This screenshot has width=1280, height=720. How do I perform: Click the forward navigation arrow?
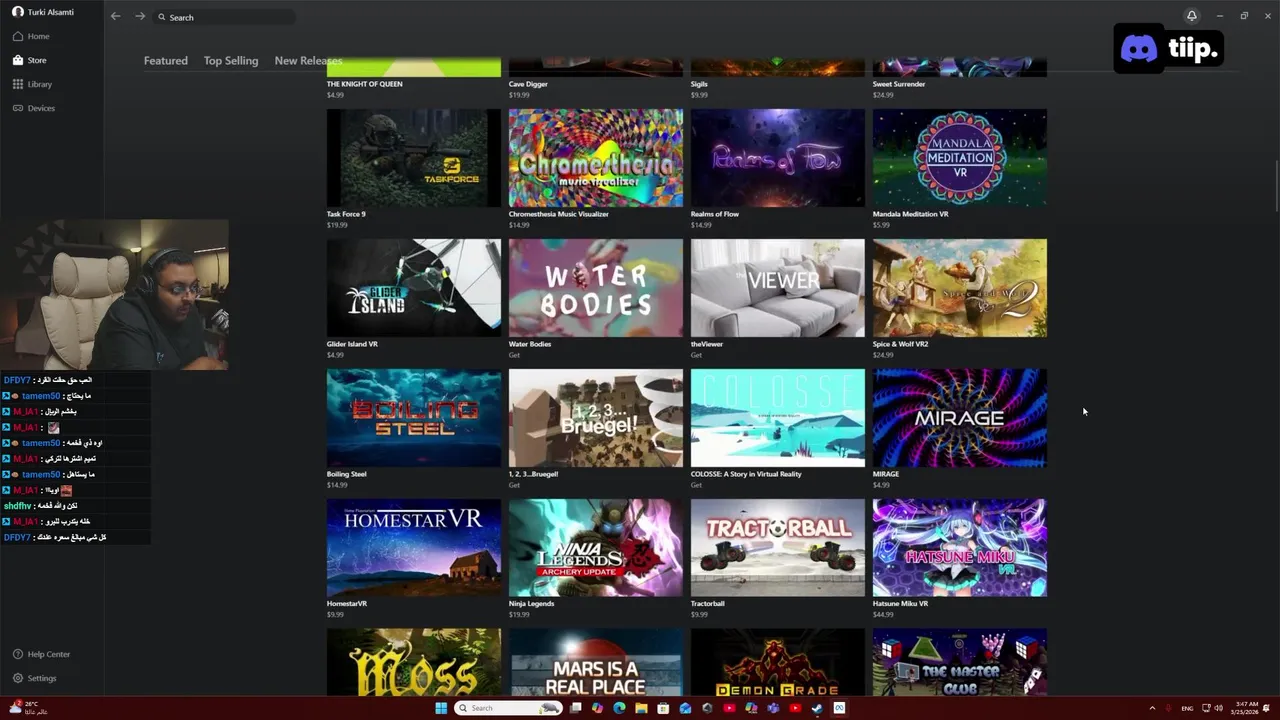(x=140, y=17)
